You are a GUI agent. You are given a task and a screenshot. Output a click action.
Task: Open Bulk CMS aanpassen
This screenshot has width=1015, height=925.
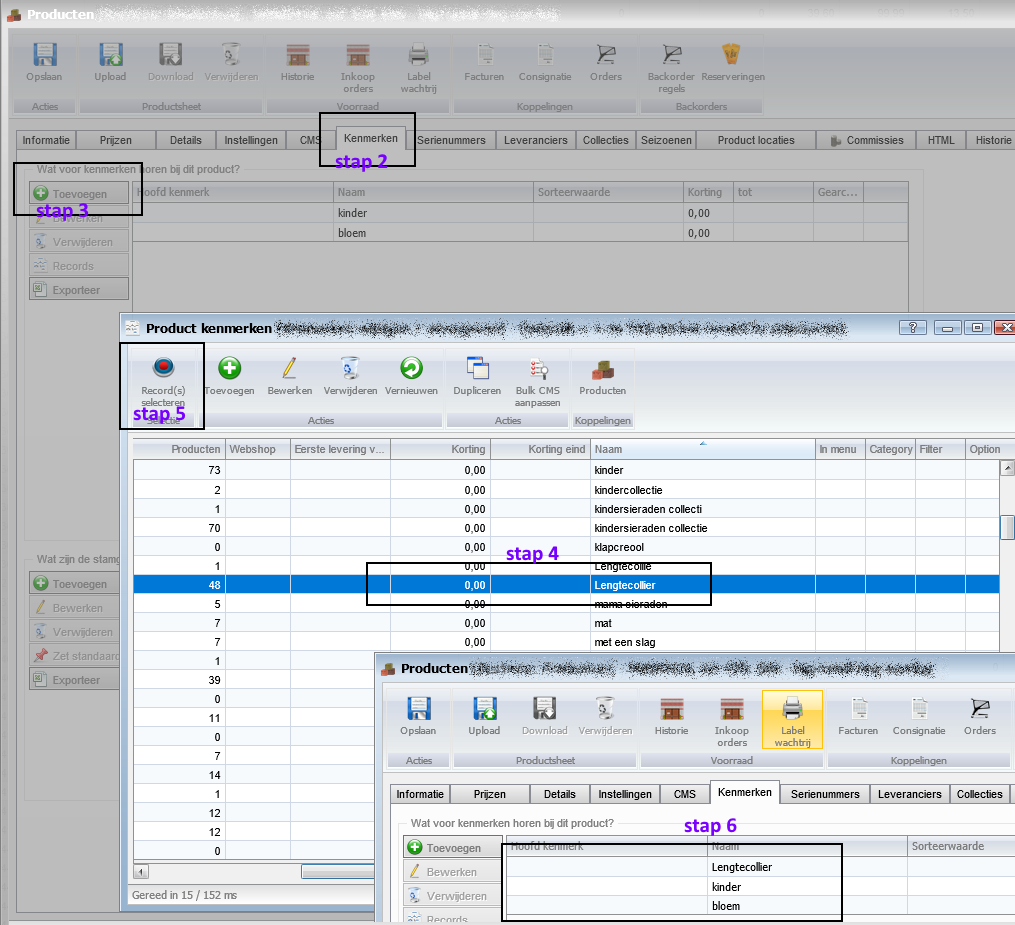538,369
